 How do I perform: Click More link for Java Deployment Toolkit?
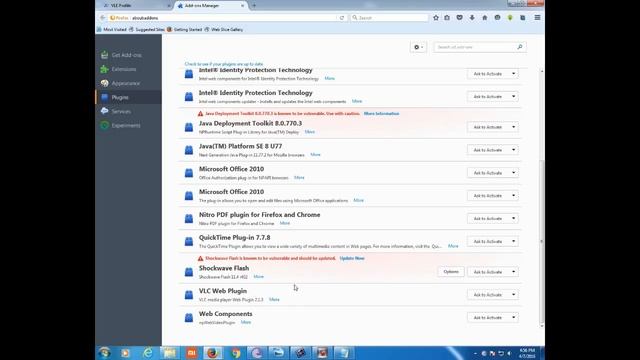310,132
